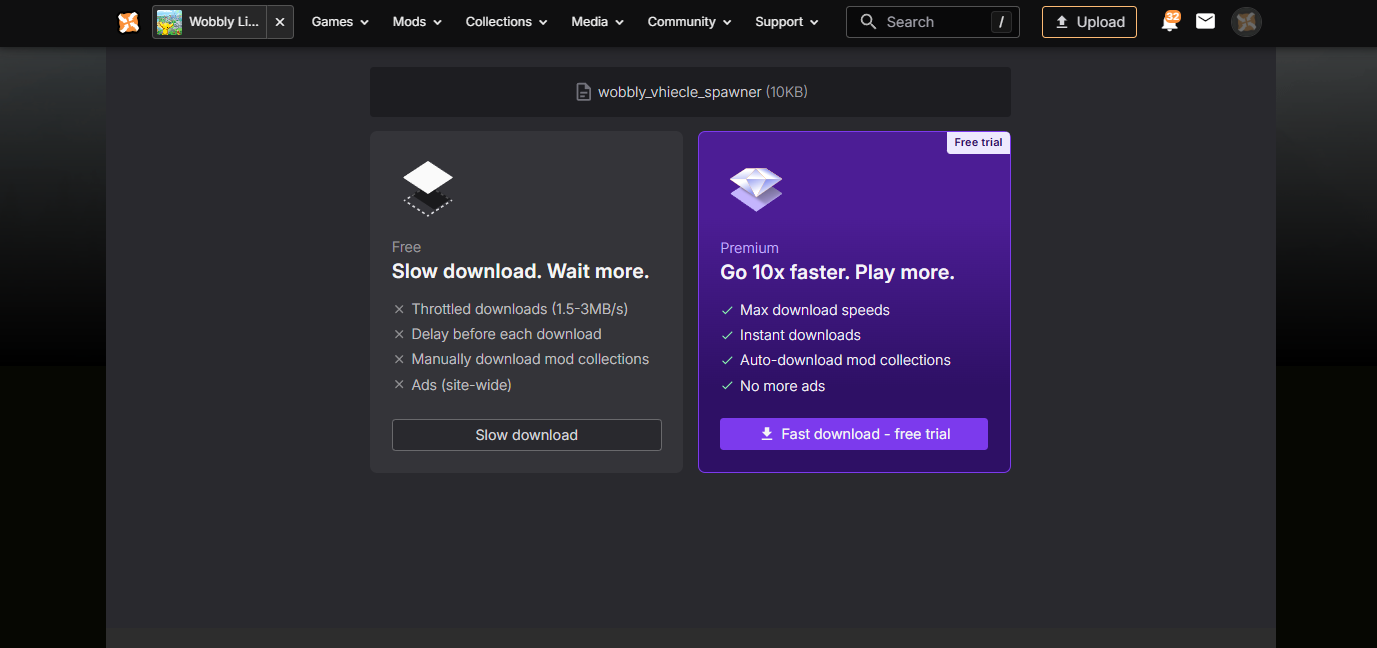Click 'Manually download mod collections' text
Viewport: 1377px width, 648px height.
click(x=530, y=359)
